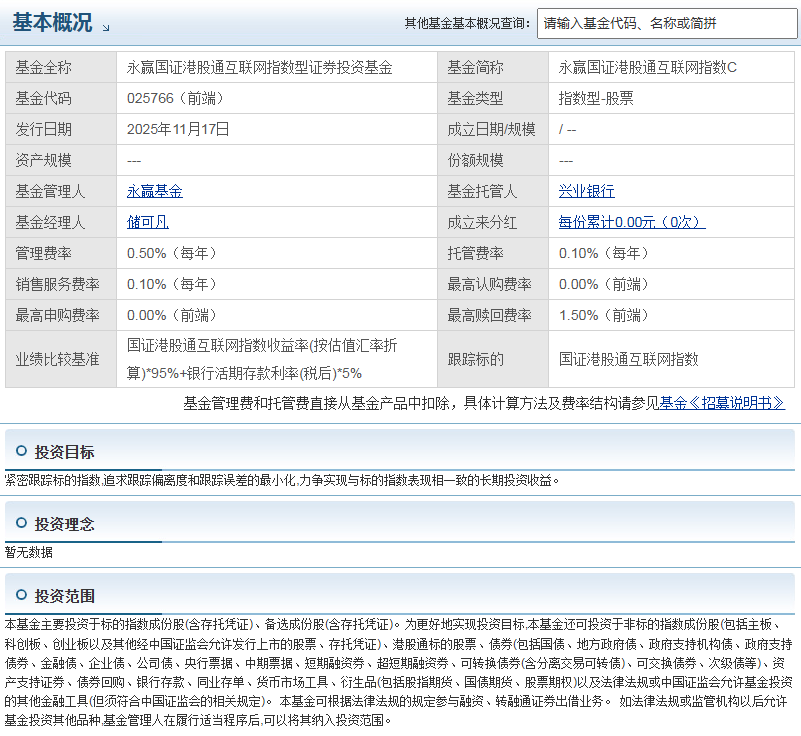Select the 基金托管人 row label

click(x=482, y=192)
